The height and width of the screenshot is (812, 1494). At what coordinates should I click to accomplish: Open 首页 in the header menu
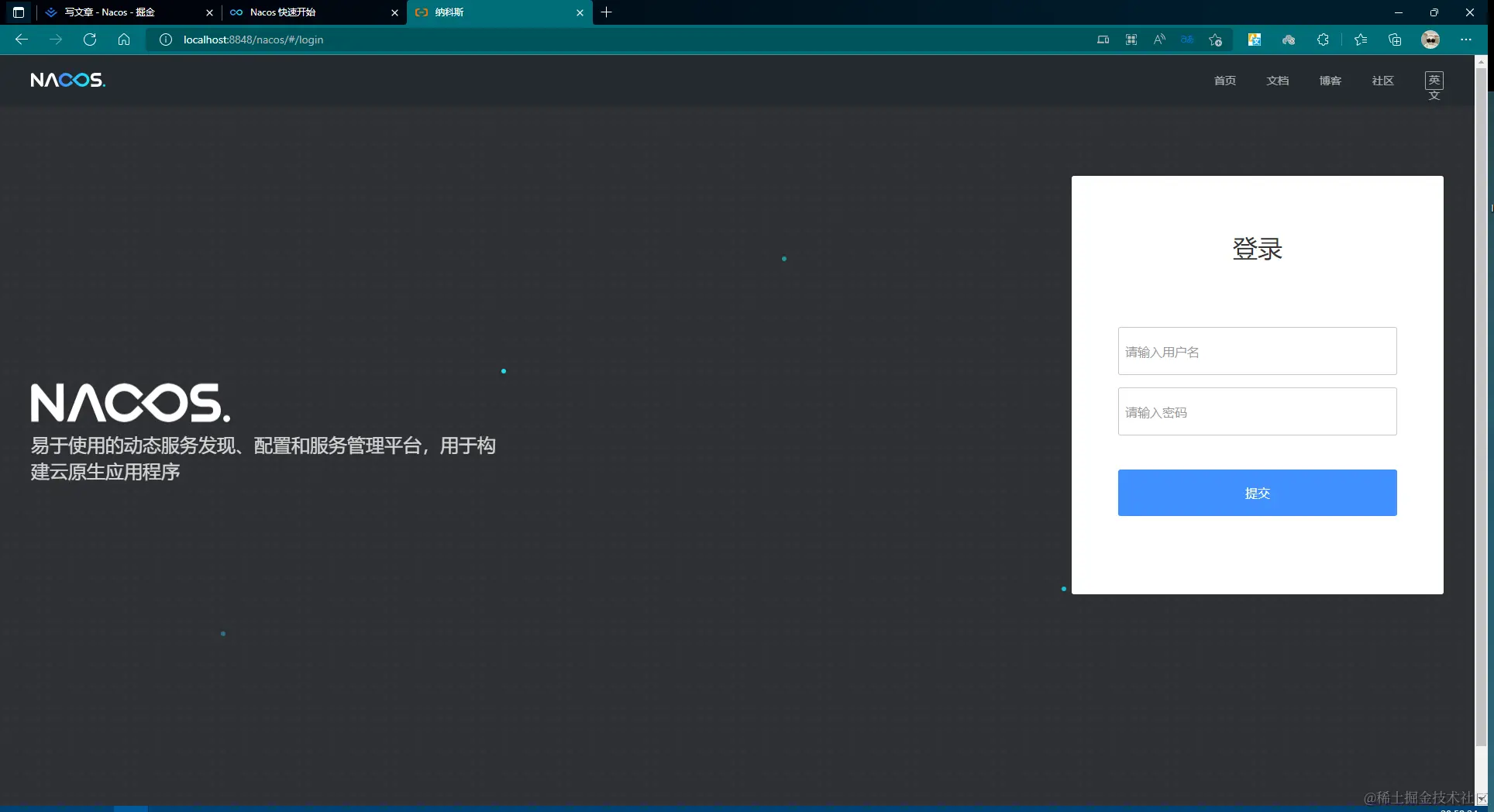click(x=1225, y=81)
